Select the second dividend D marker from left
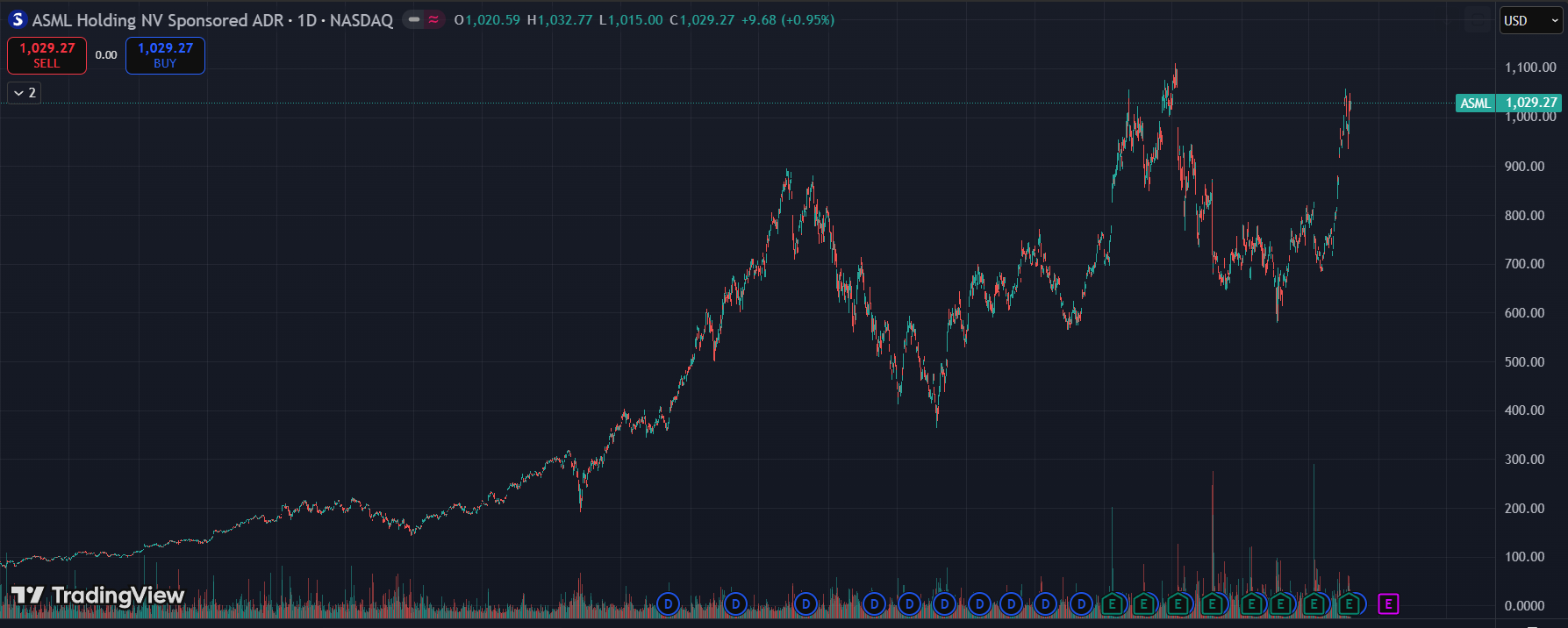The height and width of the screenshot is (628, 1568). pos(735,603)
